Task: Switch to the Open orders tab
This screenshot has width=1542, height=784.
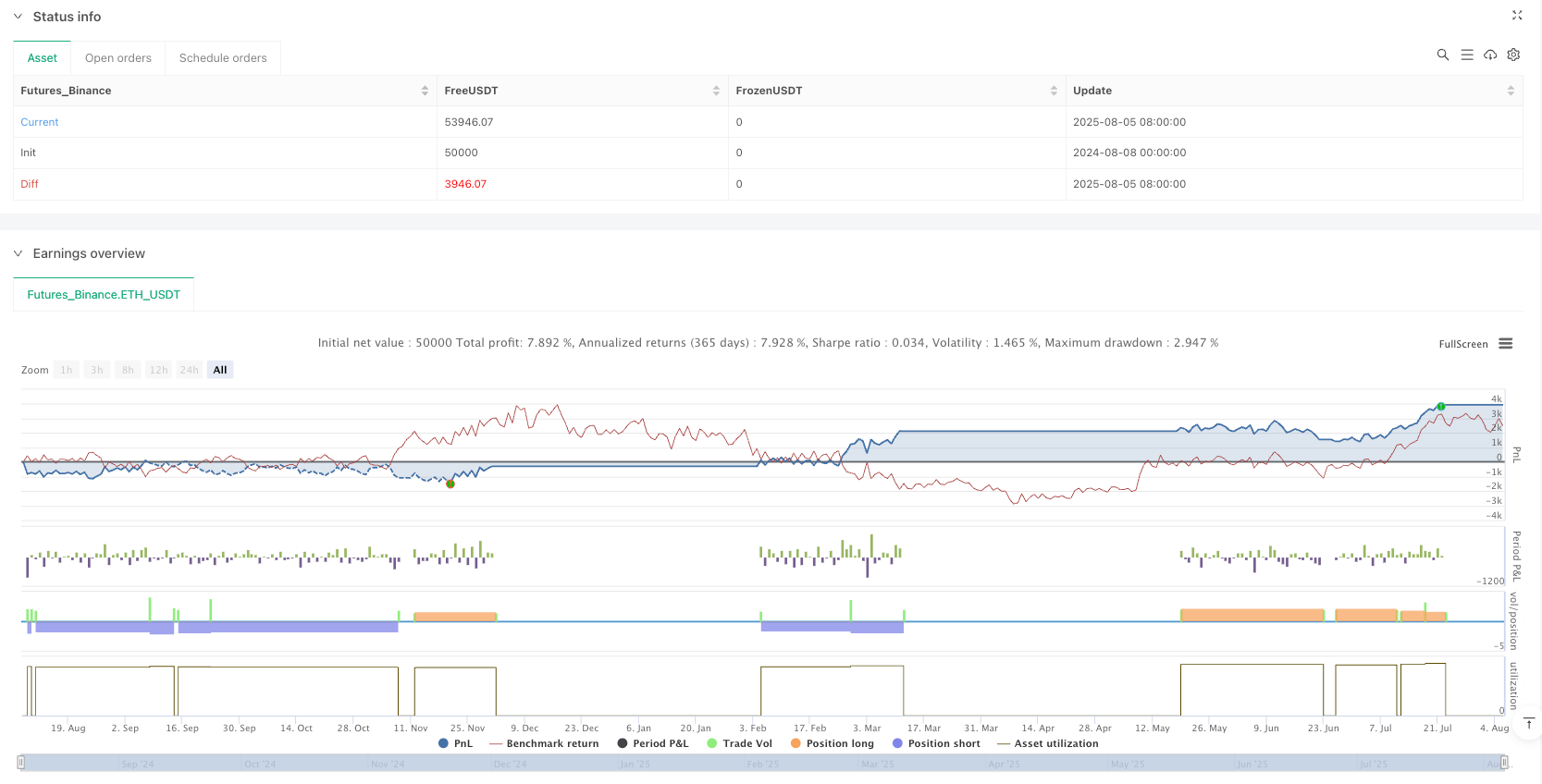Action: coord(118,58)
